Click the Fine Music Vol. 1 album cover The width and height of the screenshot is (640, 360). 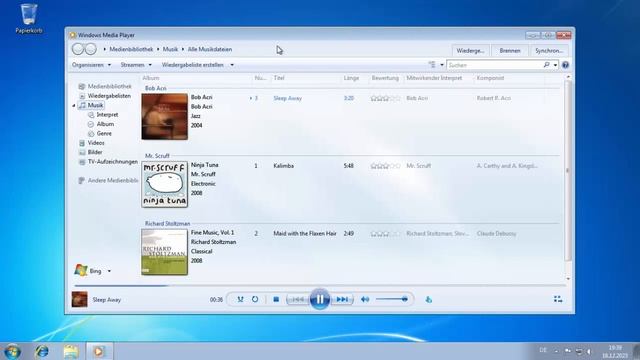coord(164,252)
